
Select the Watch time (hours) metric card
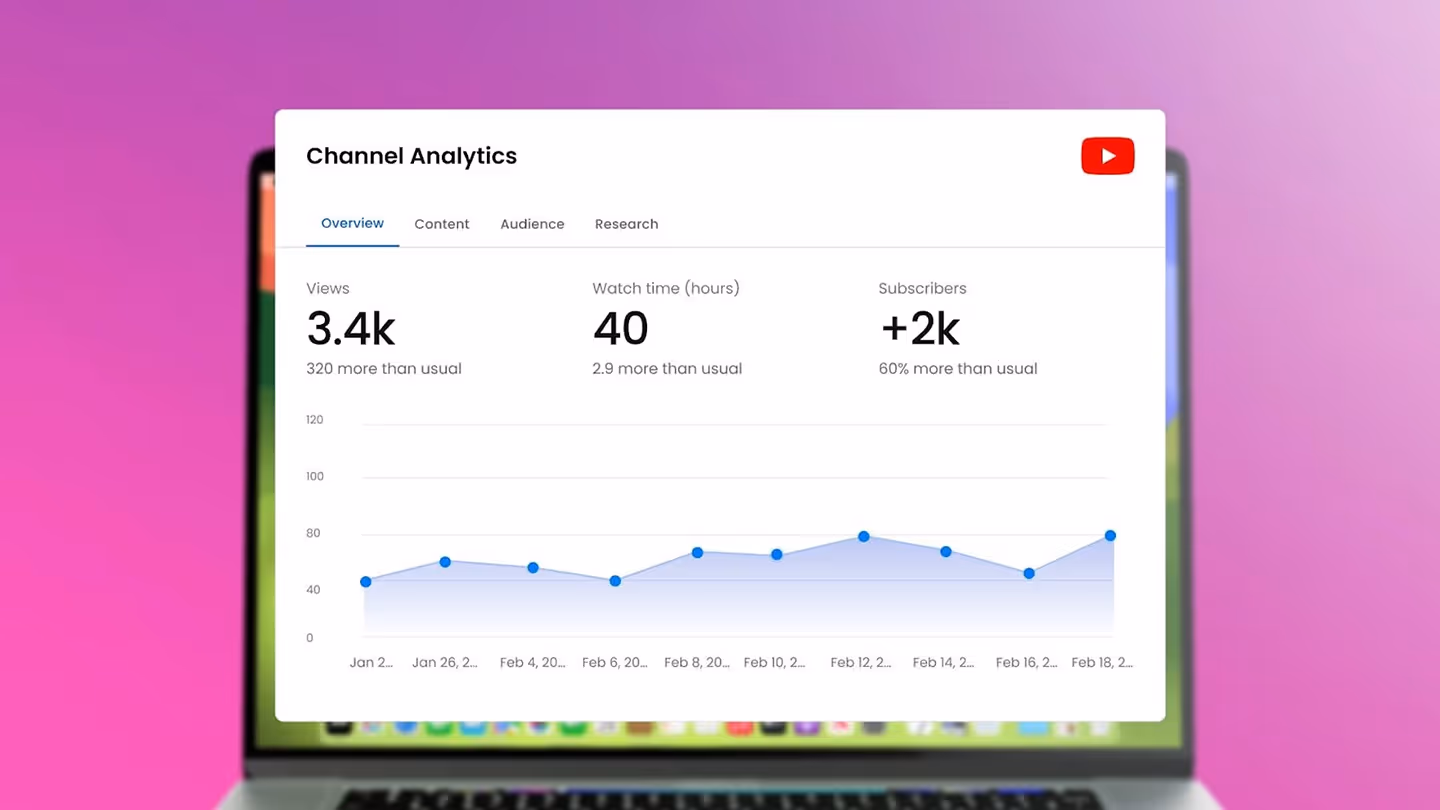click(620, 329)
